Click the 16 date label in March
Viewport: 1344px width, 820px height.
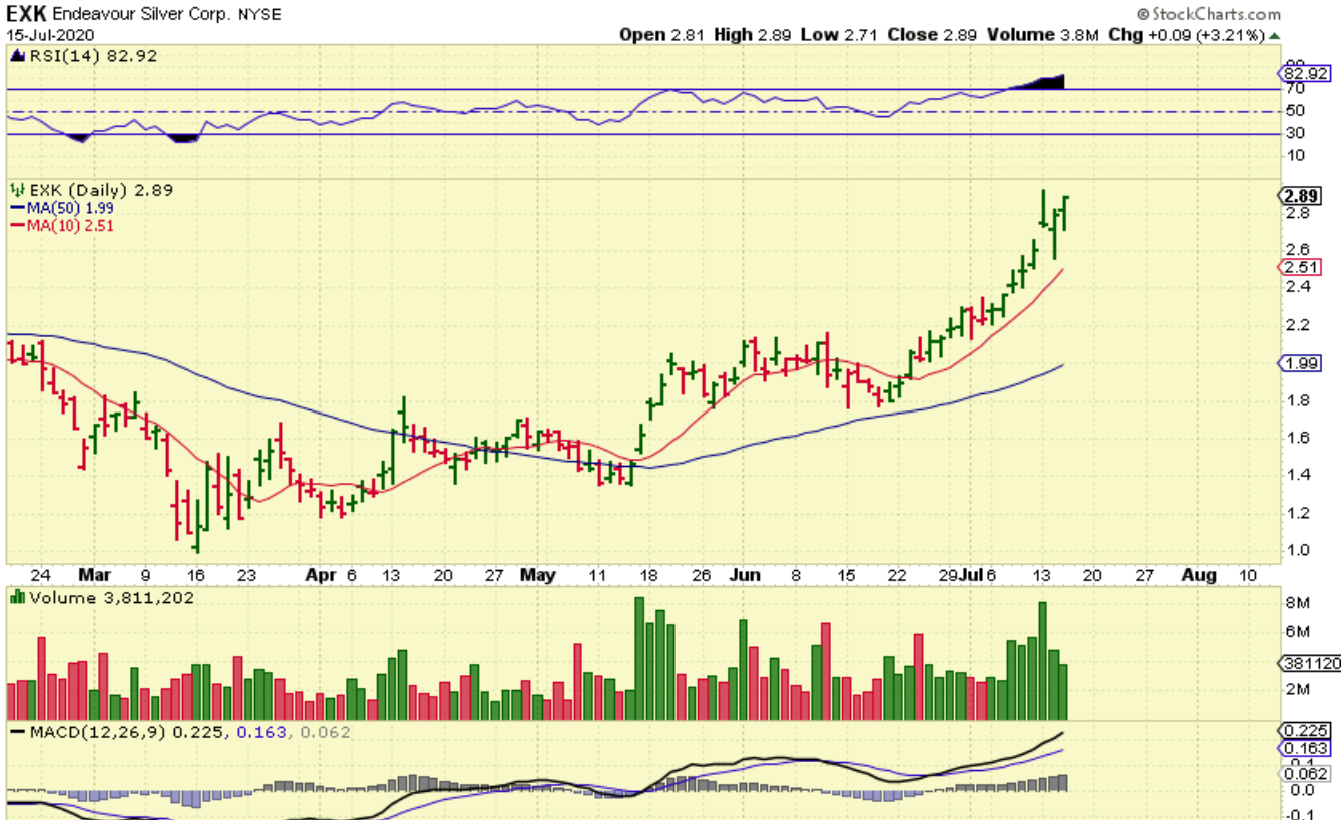[x=195, y=576]
